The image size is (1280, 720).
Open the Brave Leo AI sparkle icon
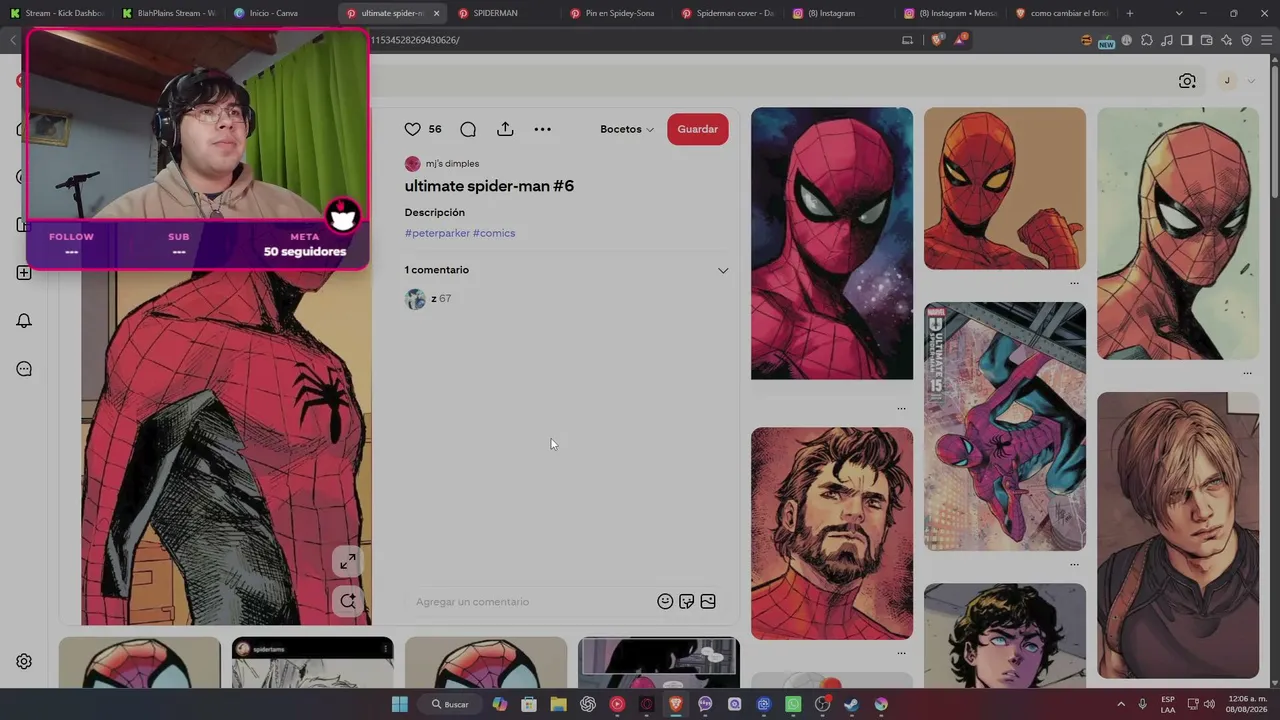[x=1226, y=40]
